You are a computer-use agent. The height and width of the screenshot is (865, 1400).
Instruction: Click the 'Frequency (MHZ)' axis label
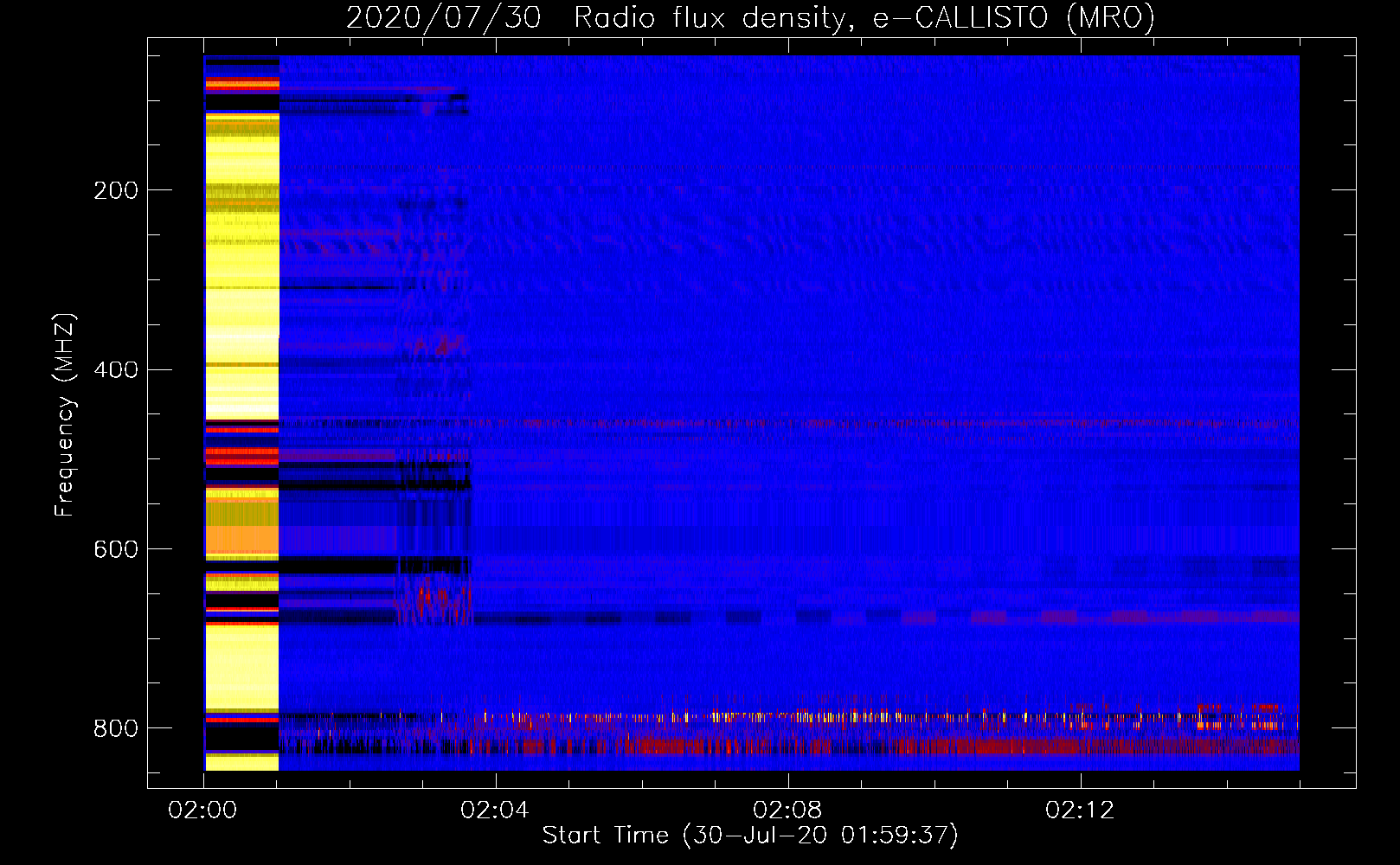tap(65, 414)
